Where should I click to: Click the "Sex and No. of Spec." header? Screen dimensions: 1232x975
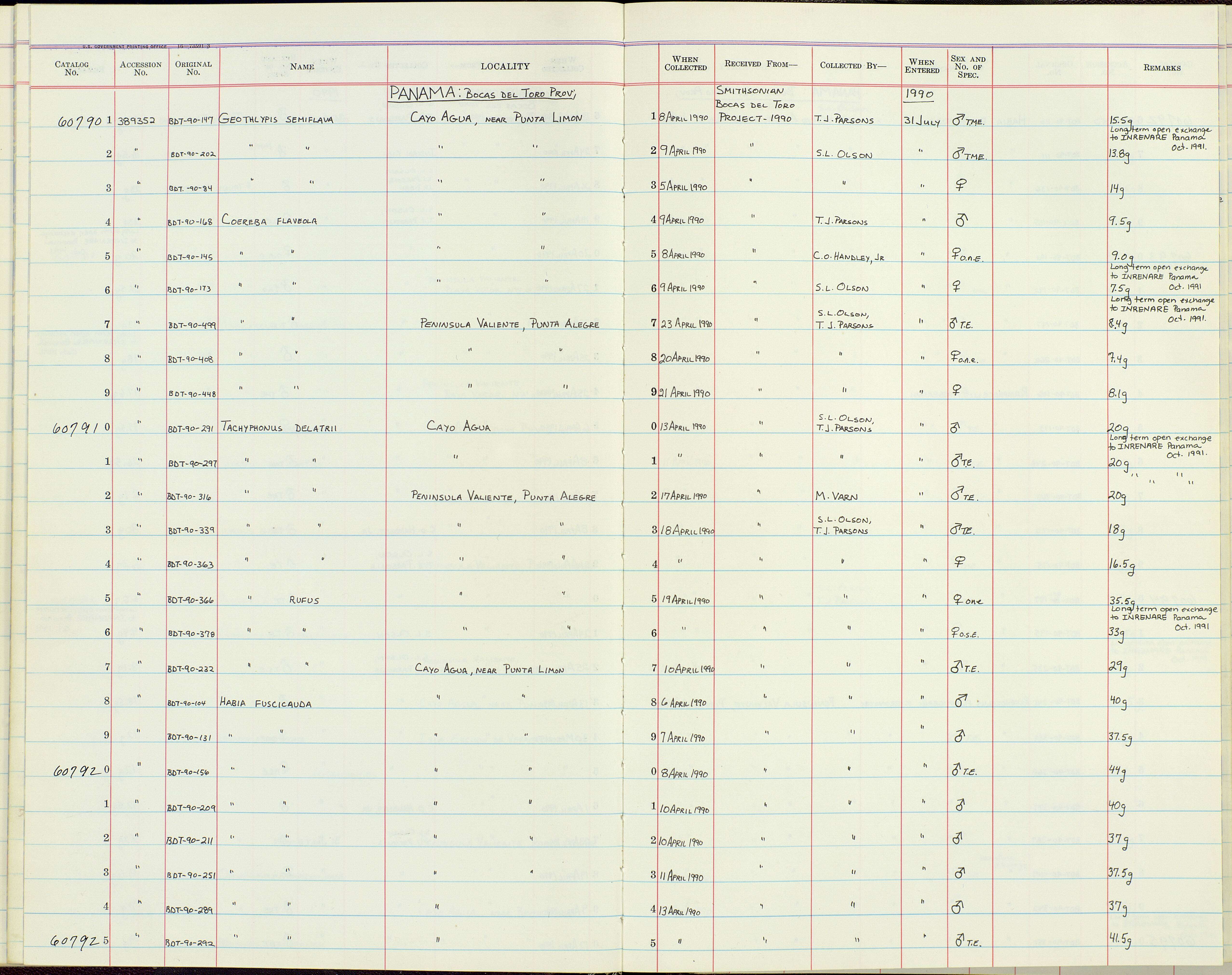tap(968, 67)
